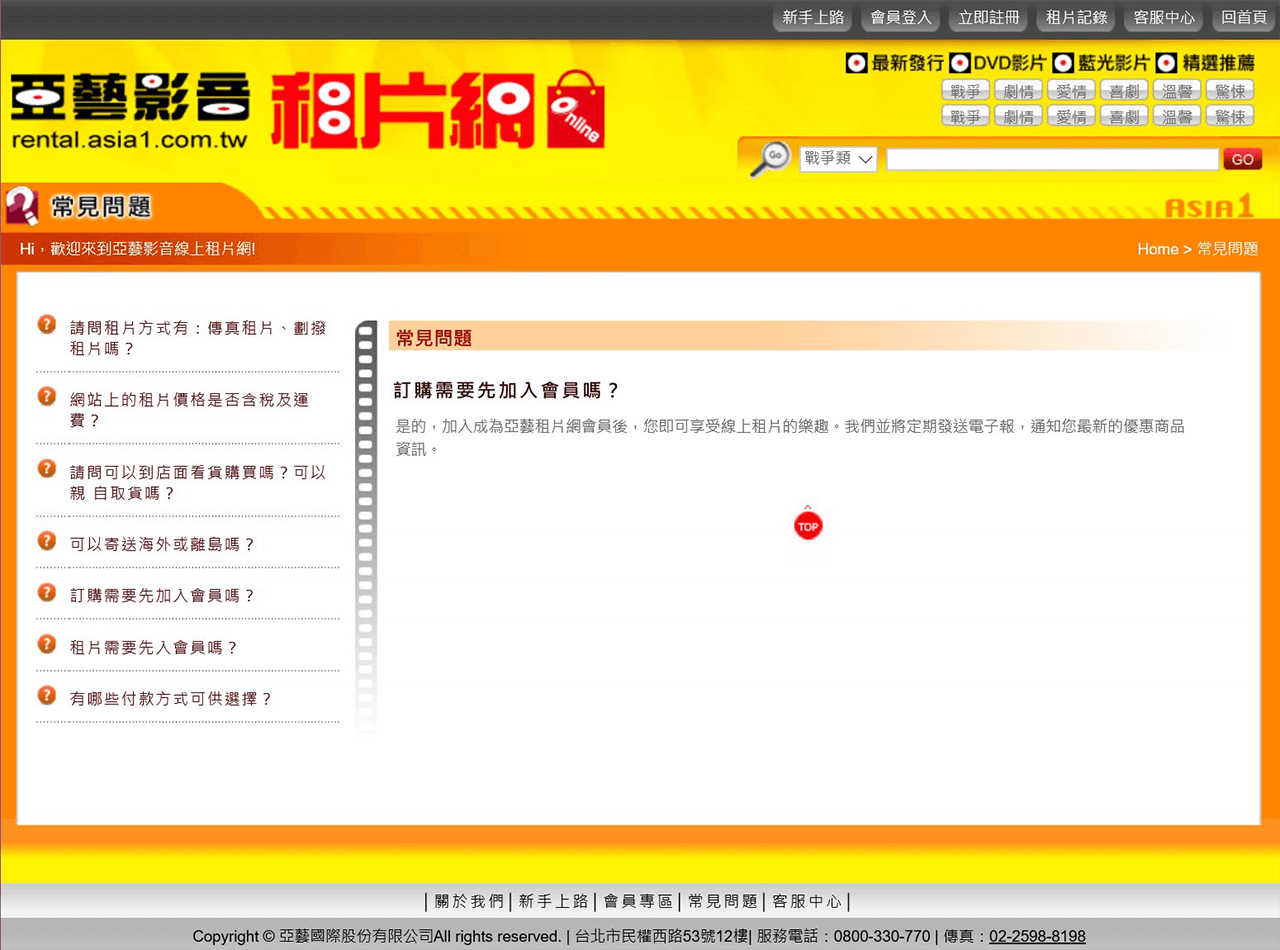The height and width of the screenshot is (950, 1280).
Task: Click the Home breadcrumb link
Action: (1158, 249)
